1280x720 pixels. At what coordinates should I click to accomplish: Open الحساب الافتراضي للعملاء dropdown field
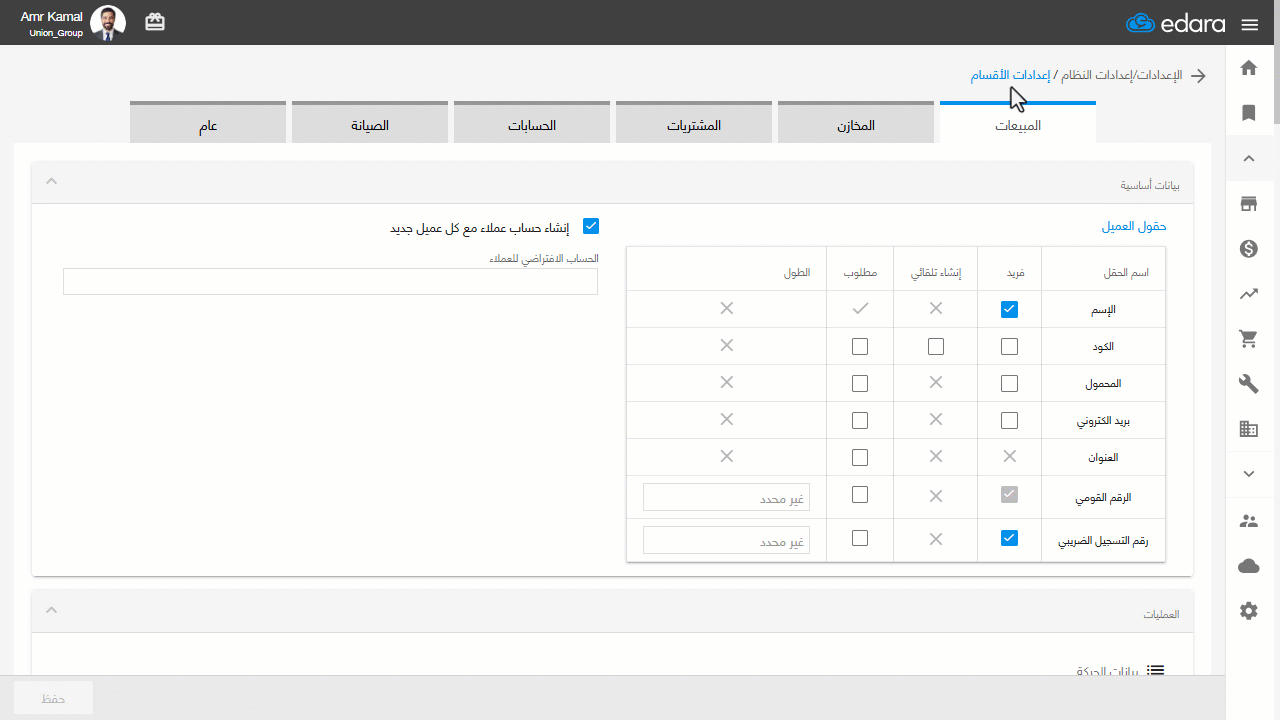330,281
